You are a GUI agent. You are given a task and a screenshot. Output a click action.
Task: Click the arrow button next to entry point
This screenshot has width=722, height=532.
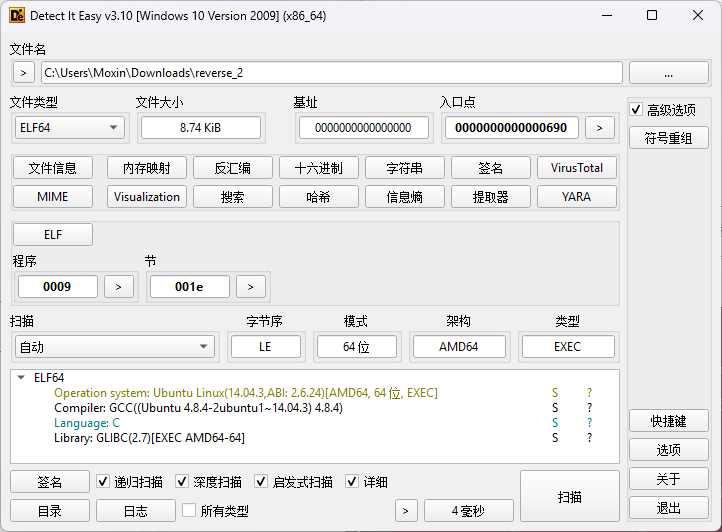[599, 127]
